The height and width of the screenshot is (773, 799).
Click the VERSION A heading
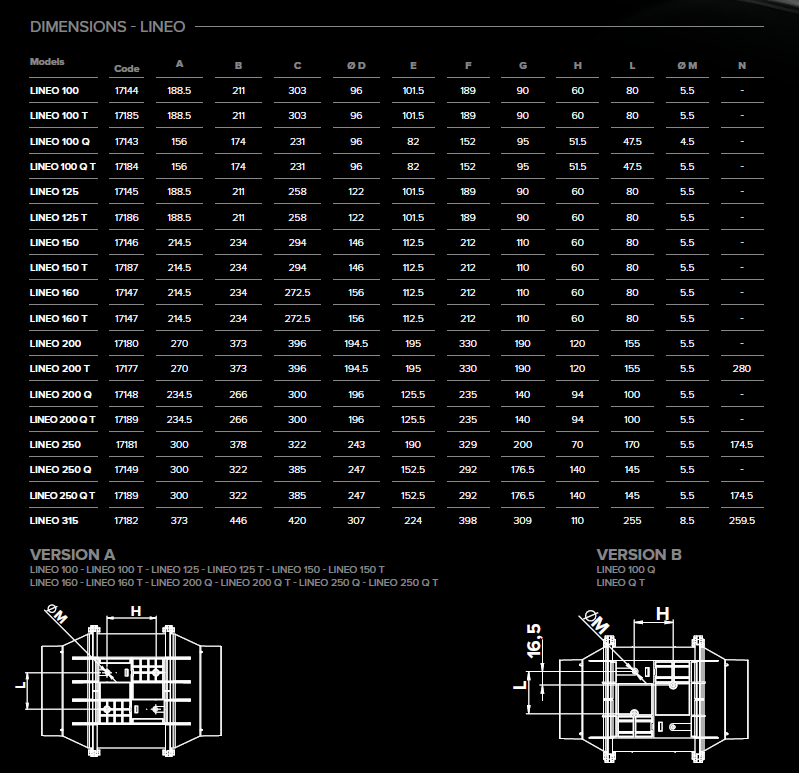pos(73,554)
